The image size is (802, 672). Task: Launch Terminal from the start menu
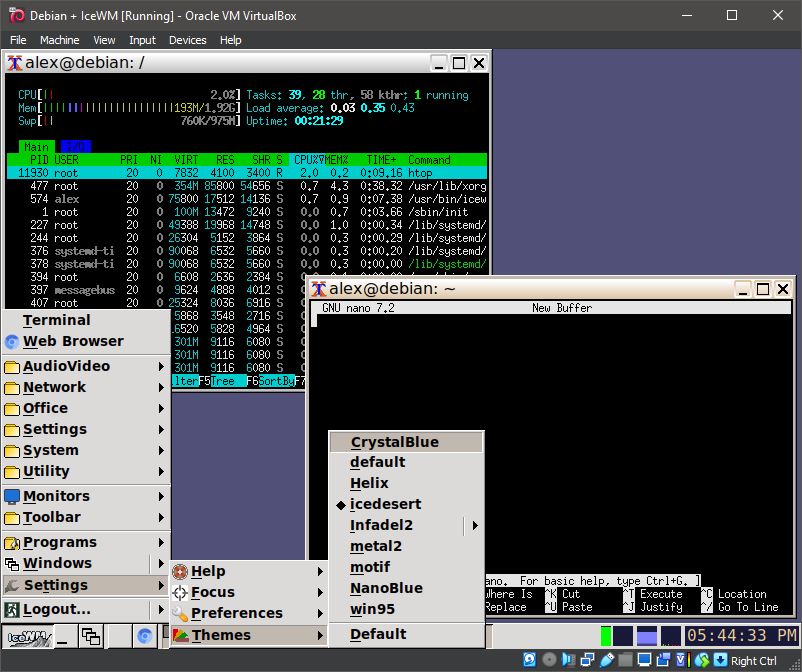(56, 320)
